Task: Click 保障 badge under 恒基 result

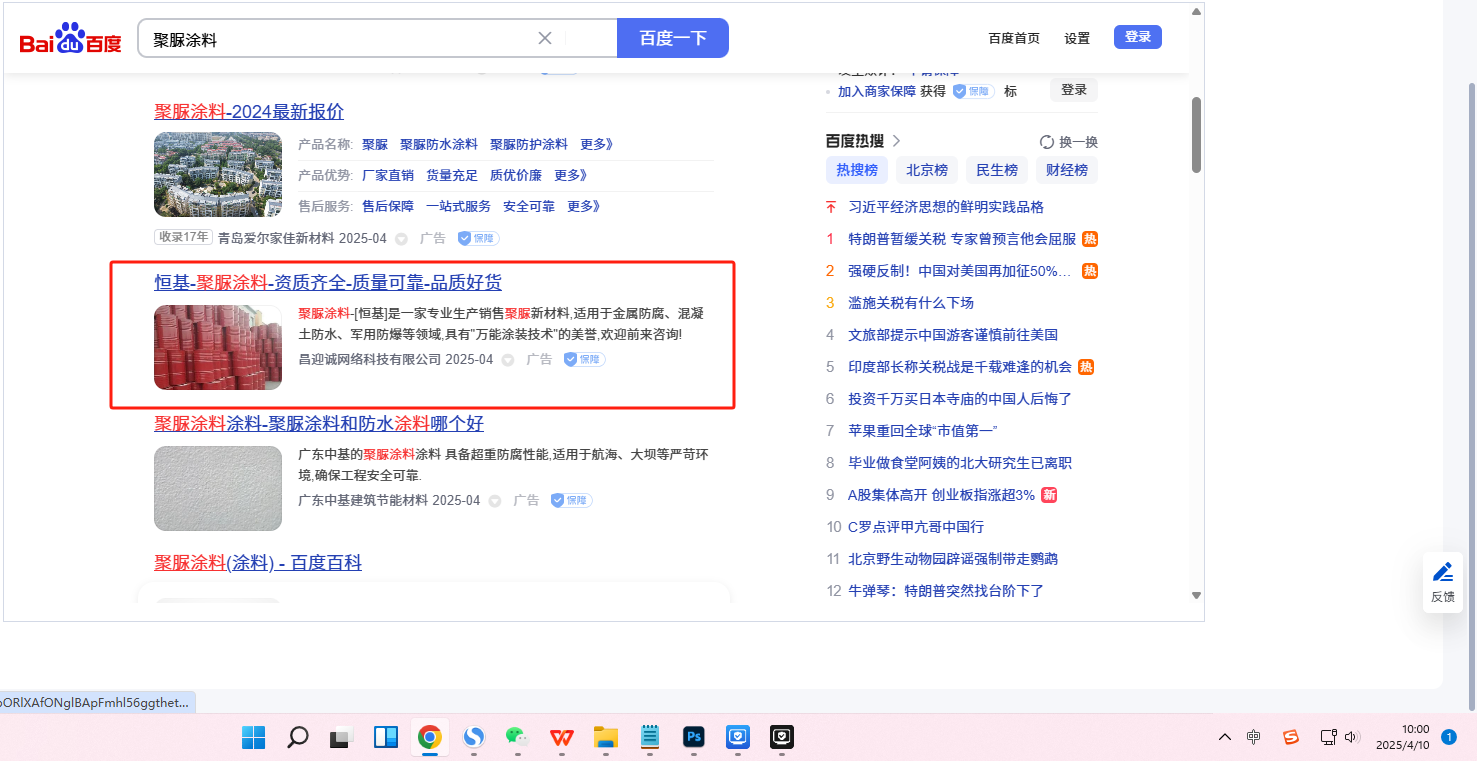Action: [585, 359]
